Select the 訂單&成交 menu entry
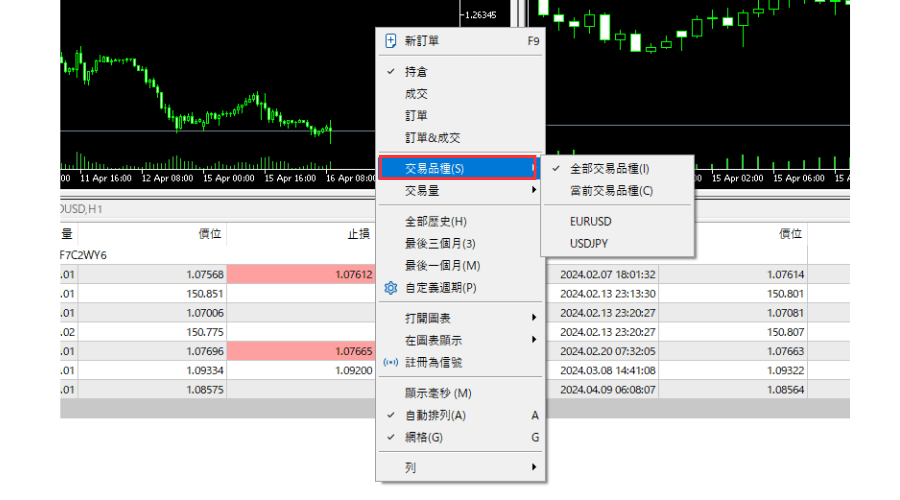Viewport: 900px width, 500px height. [x=432, y=137]
